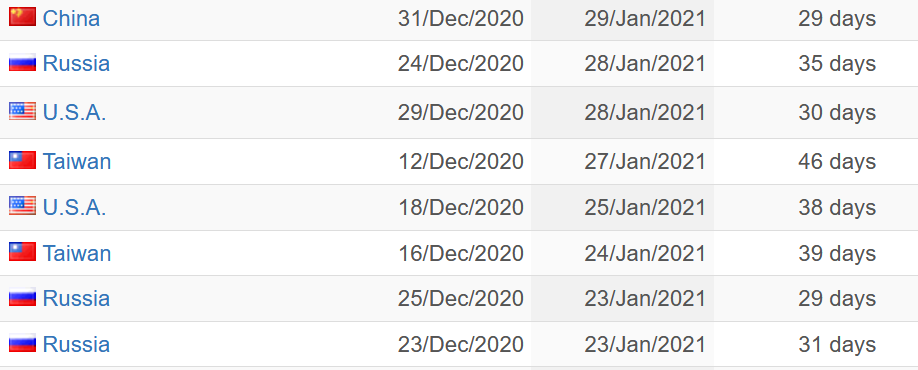Open the Taiwan link dated 12/Dec/2020
The width and height of the screenshot is (918, 370).
[x=77, y=161]
